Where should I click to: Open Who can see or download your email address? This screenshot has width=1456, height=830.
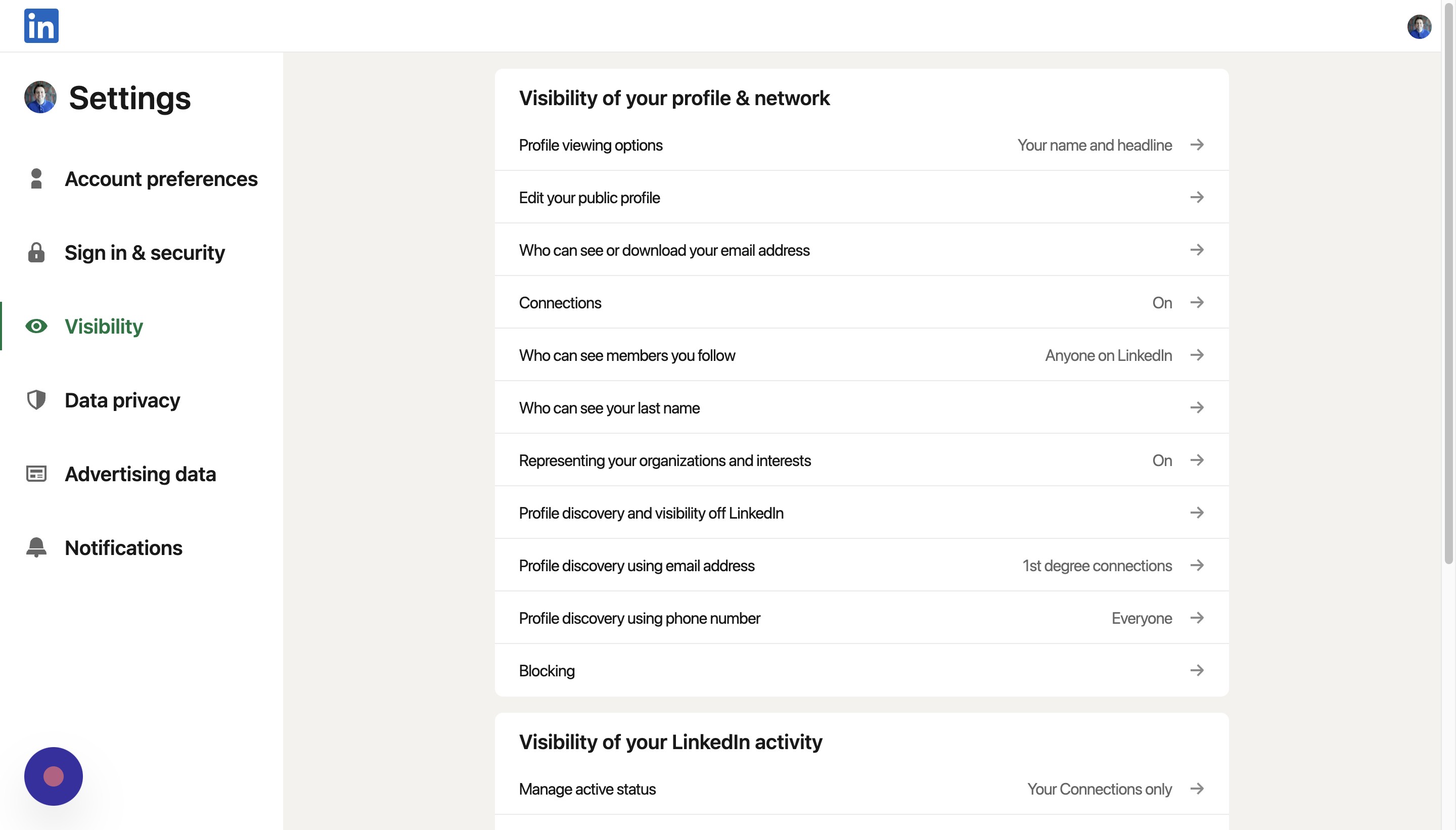pyautogui.click(x=861, y=250)
